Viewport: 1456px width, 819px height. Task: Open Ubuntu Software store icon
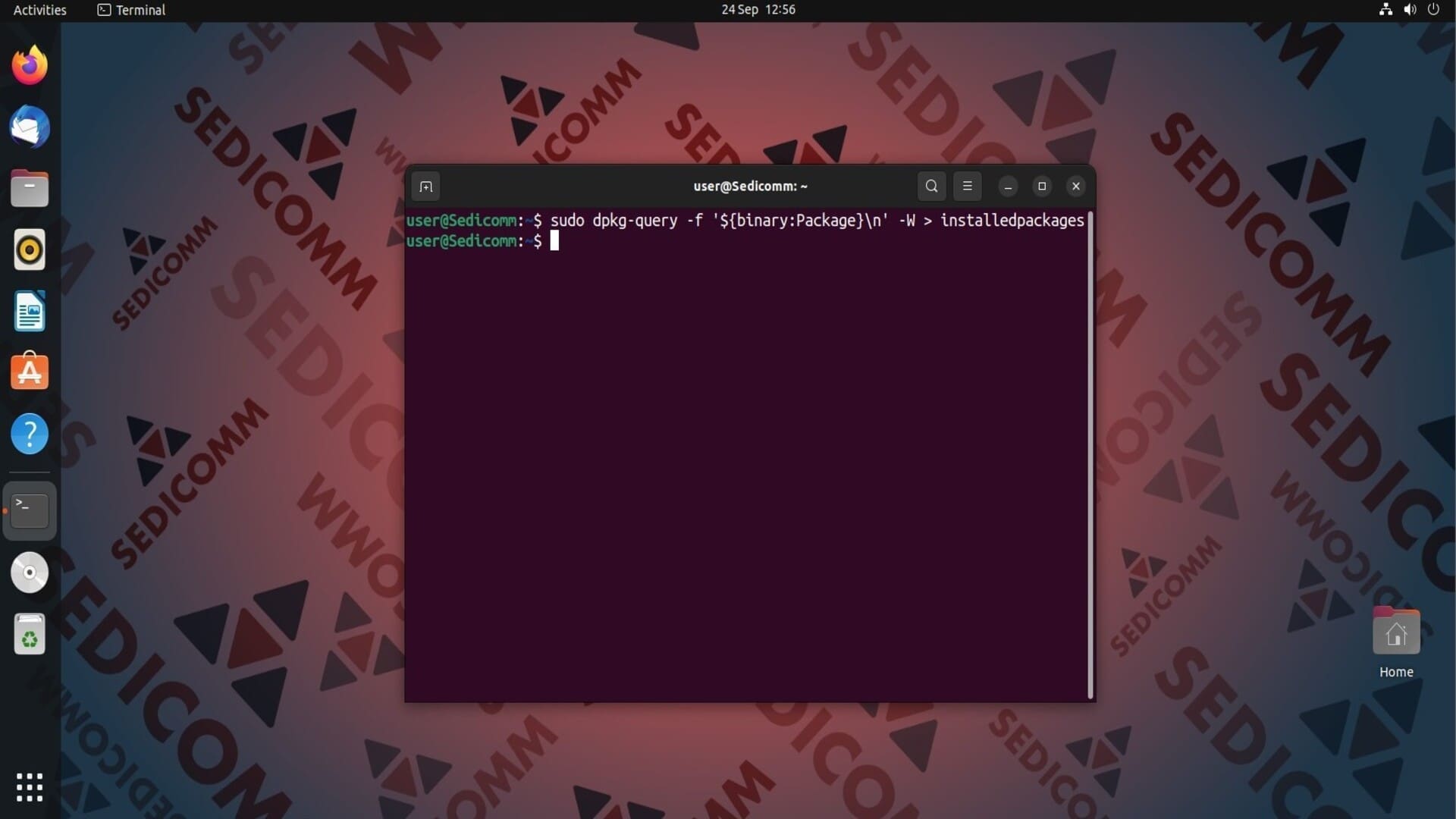(30, 372)
